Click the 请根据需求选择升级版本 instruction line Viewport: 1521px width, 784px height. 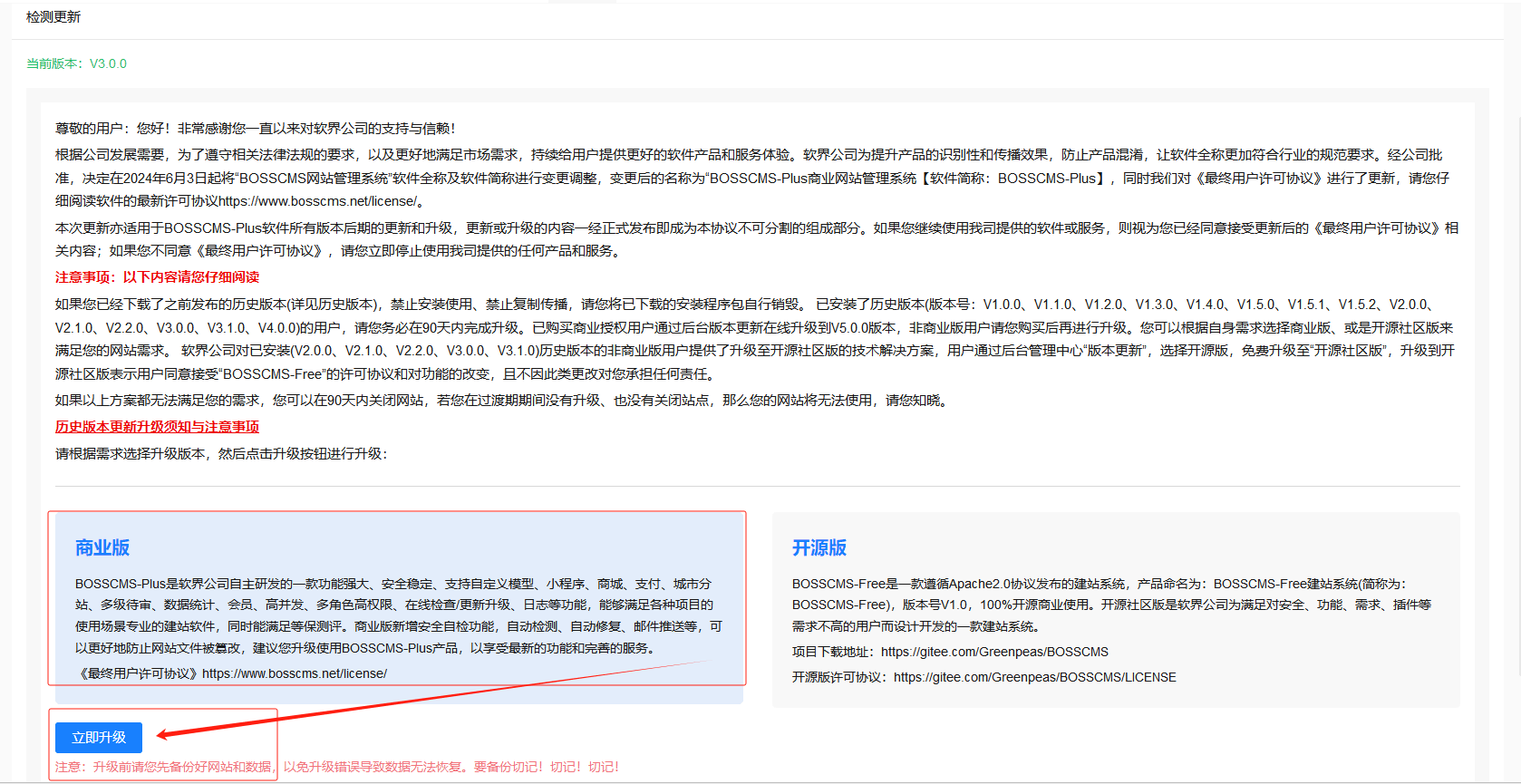(x=221, y=453)
